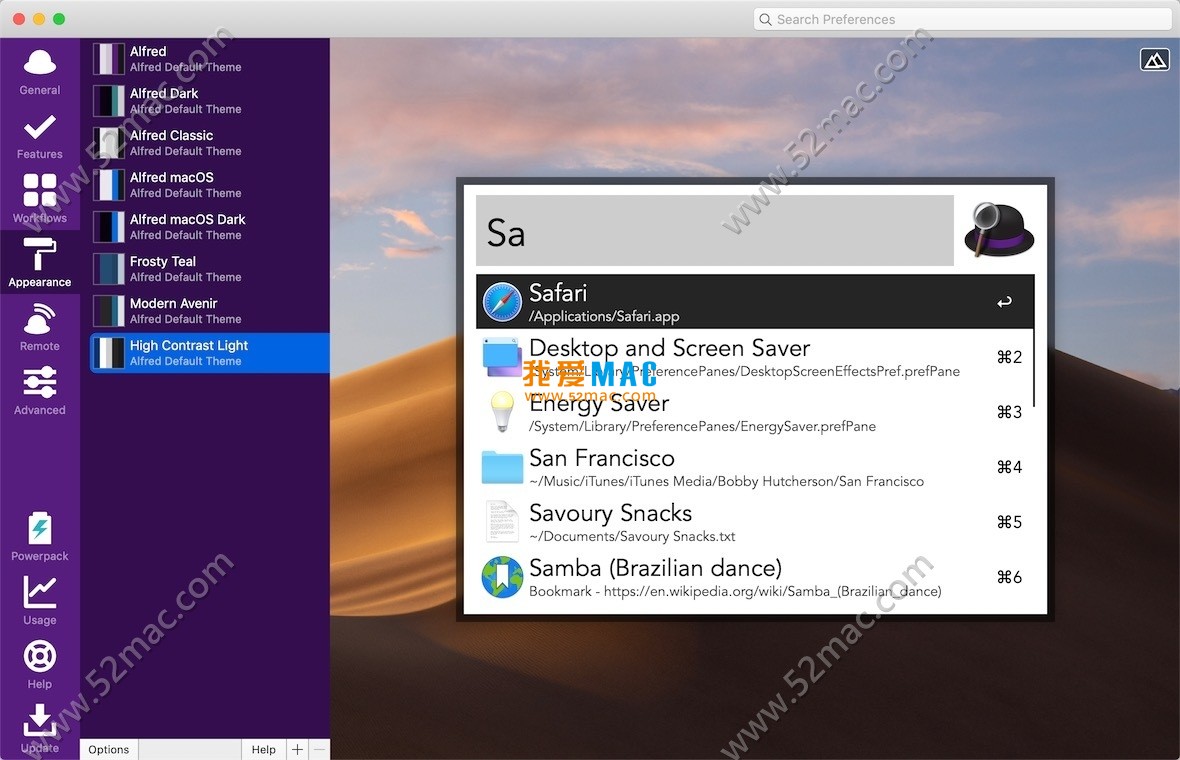Click the 'Savoury Snacks' result title

[610, 513]
